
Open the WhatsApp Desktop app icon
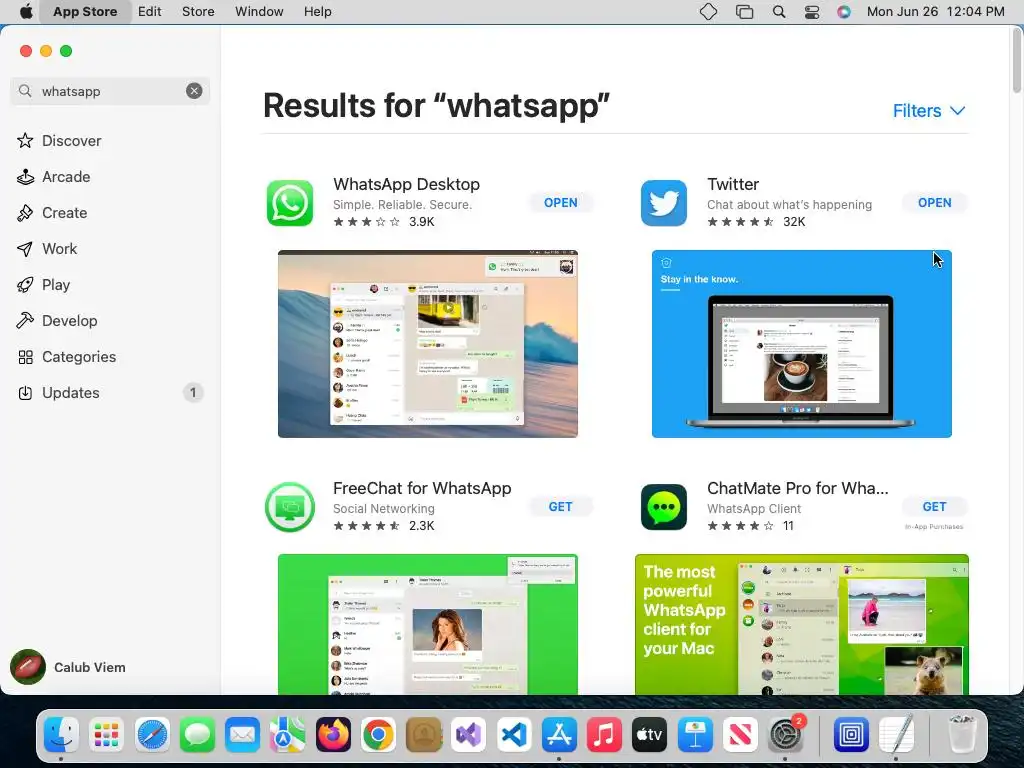click(290, 203)
